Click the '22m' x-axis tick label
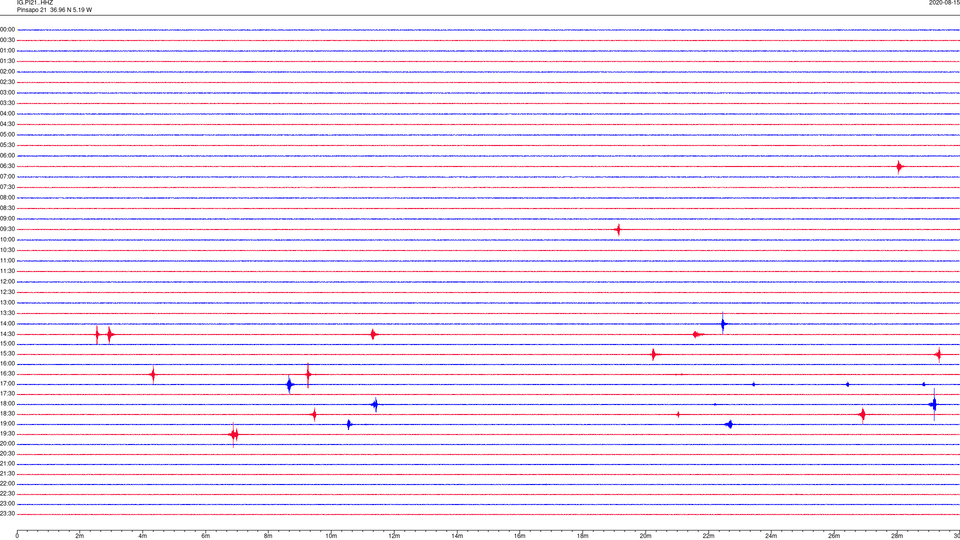960x540 pixels. [708, 536]
